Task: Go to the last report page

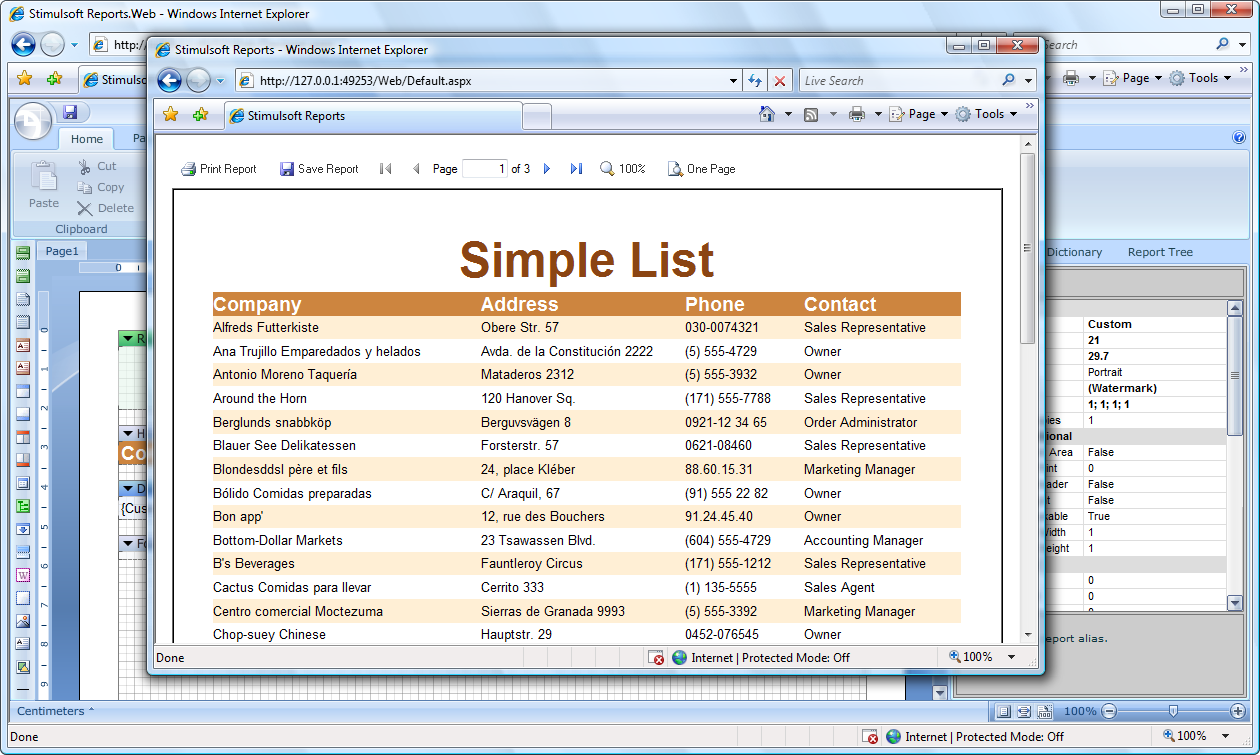Action: point(576,169)
